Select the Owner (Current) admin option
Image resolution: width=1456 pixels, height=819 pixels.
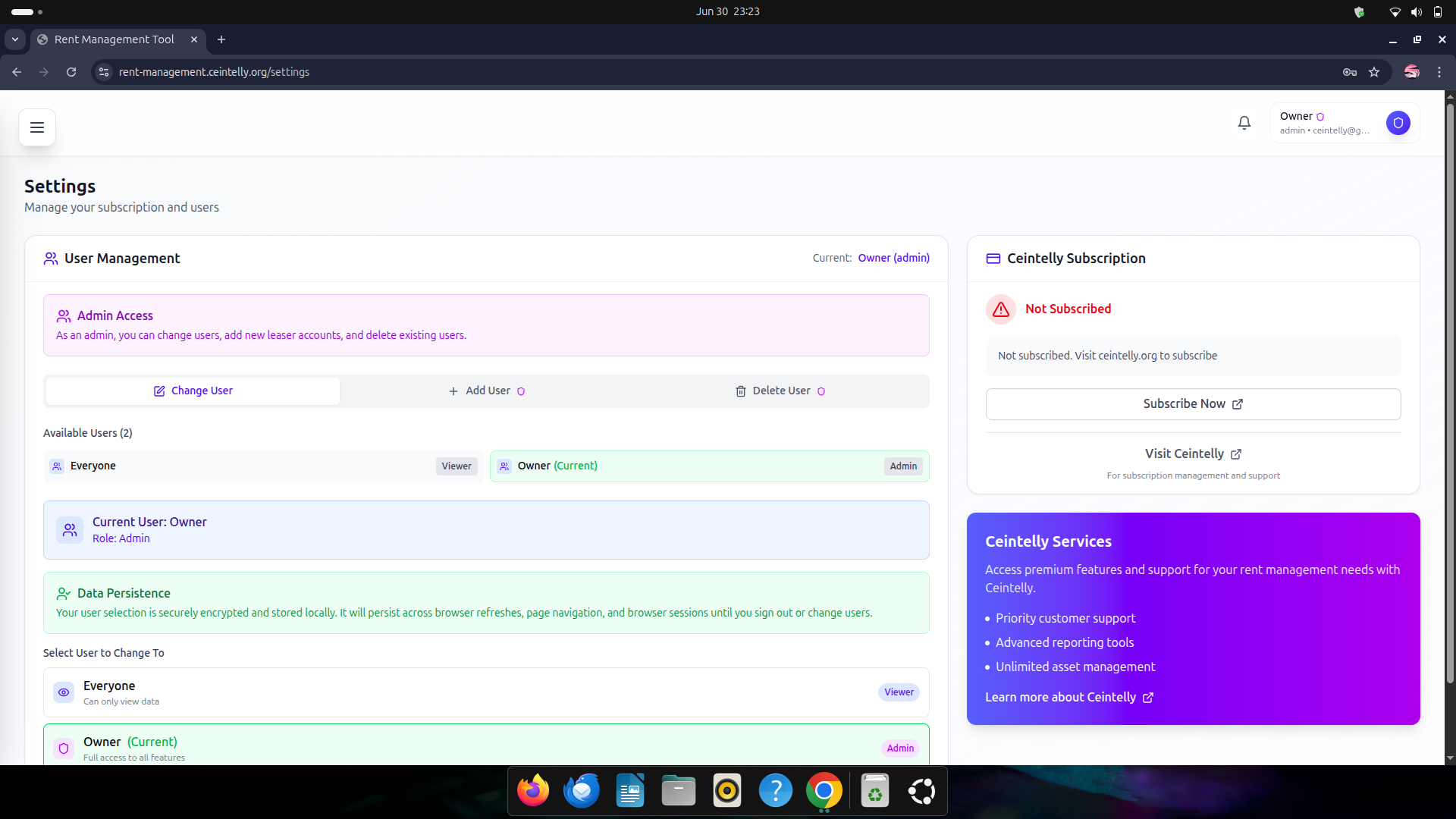485,747
